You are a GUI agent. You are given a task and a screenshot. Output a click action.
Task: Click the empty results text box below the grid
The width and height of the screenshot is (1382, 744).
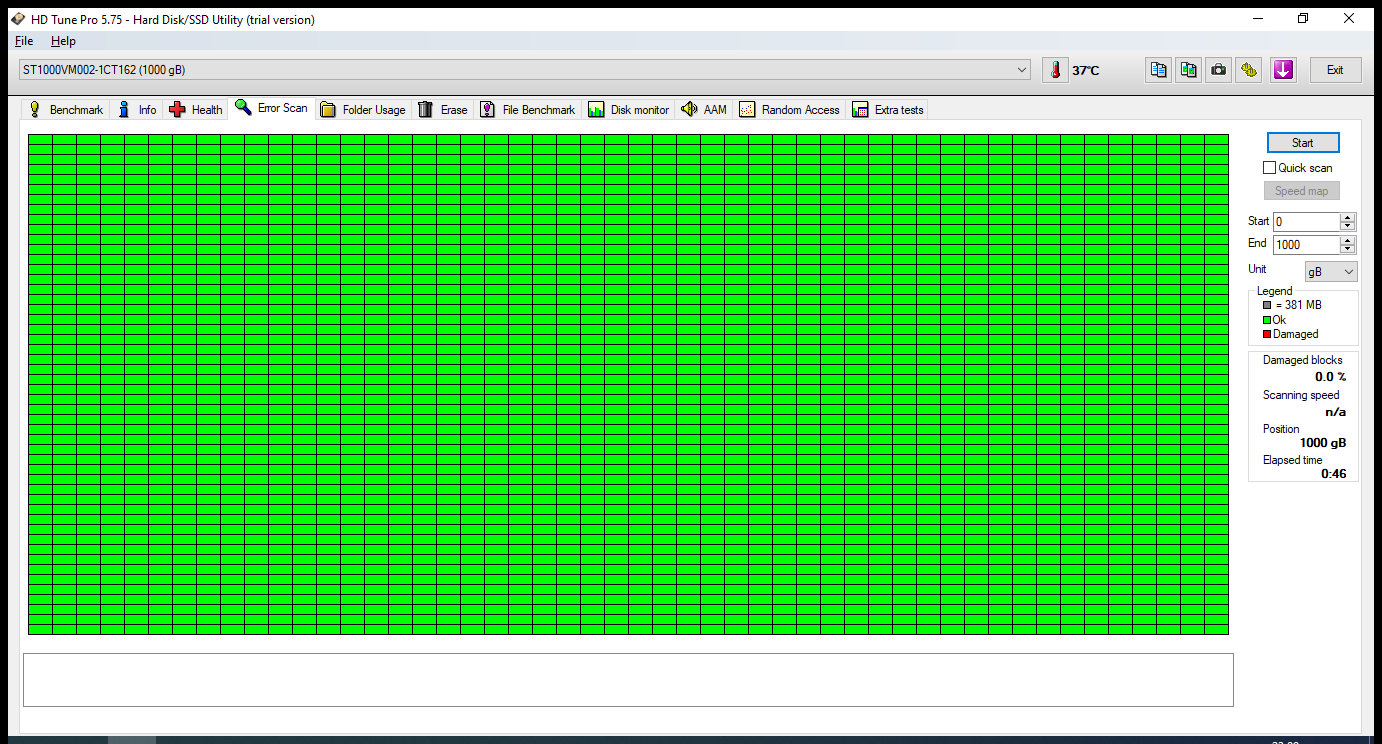628,680
